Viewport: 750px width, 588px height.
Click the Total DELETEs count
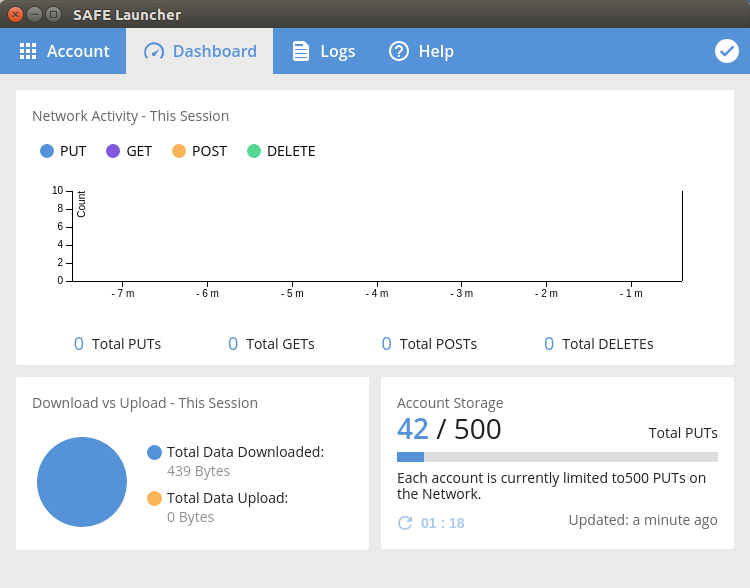(x=549, y=344)
